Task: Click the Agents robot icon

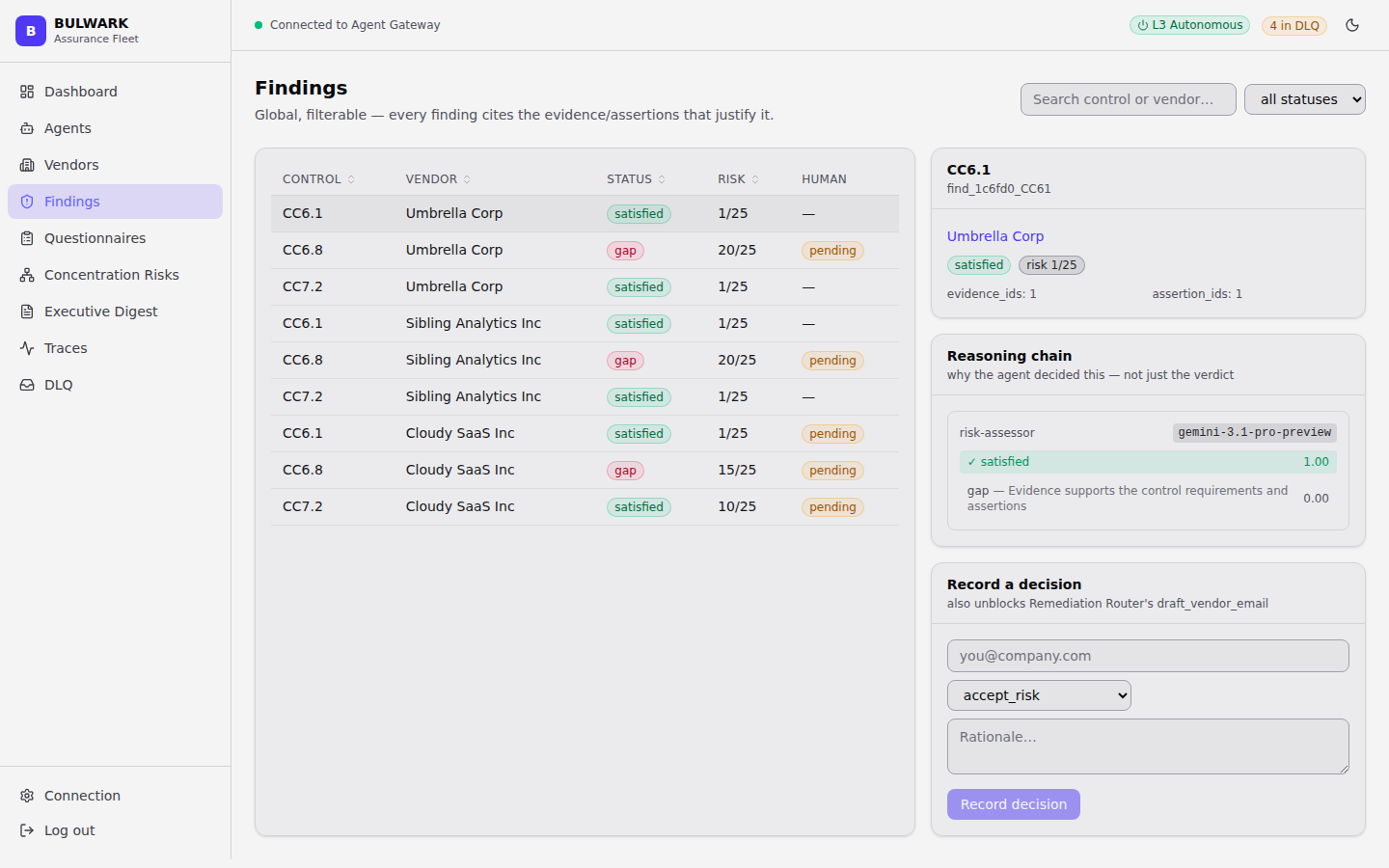Action: coord(27,128)
